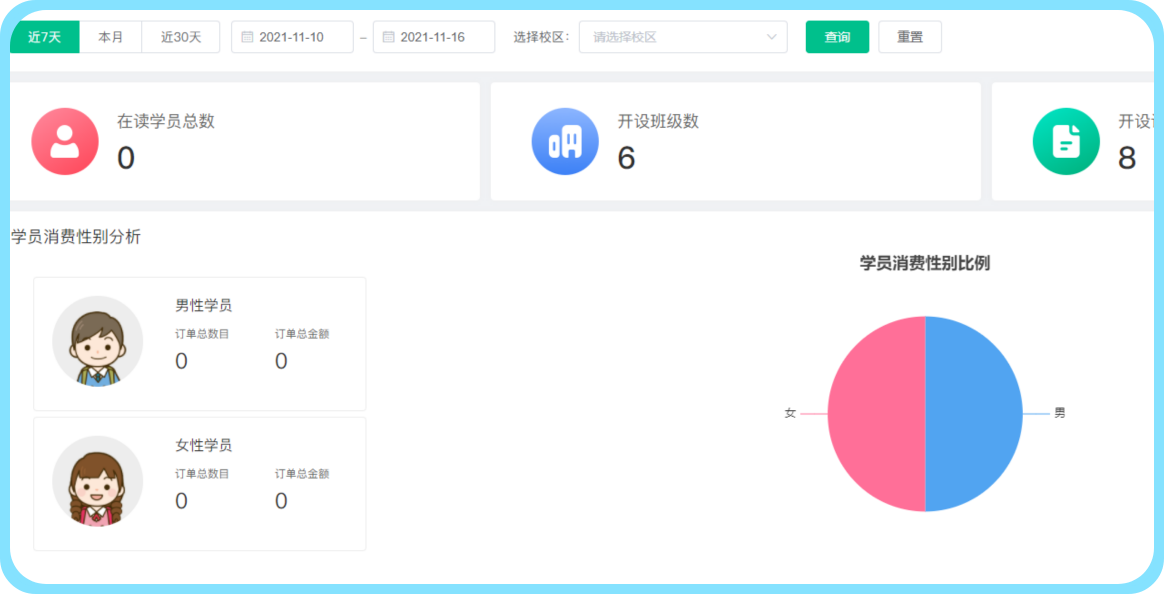Screen dimensions: 1164x594
Task: Click calendar icon in end date field
Action: pyautogui.click(x=388, y=37)
